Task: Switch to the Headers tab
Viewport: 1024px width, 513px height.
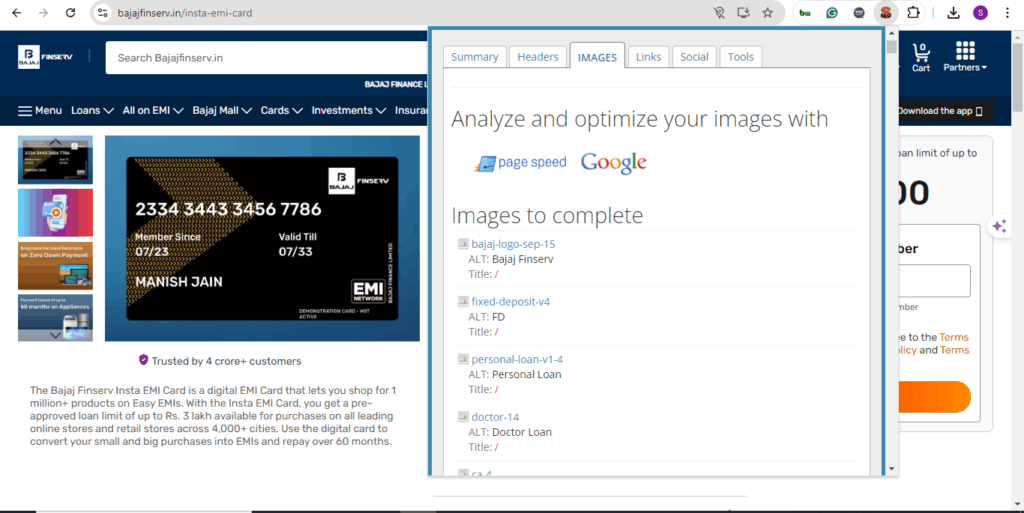Action: coord(537,57)
